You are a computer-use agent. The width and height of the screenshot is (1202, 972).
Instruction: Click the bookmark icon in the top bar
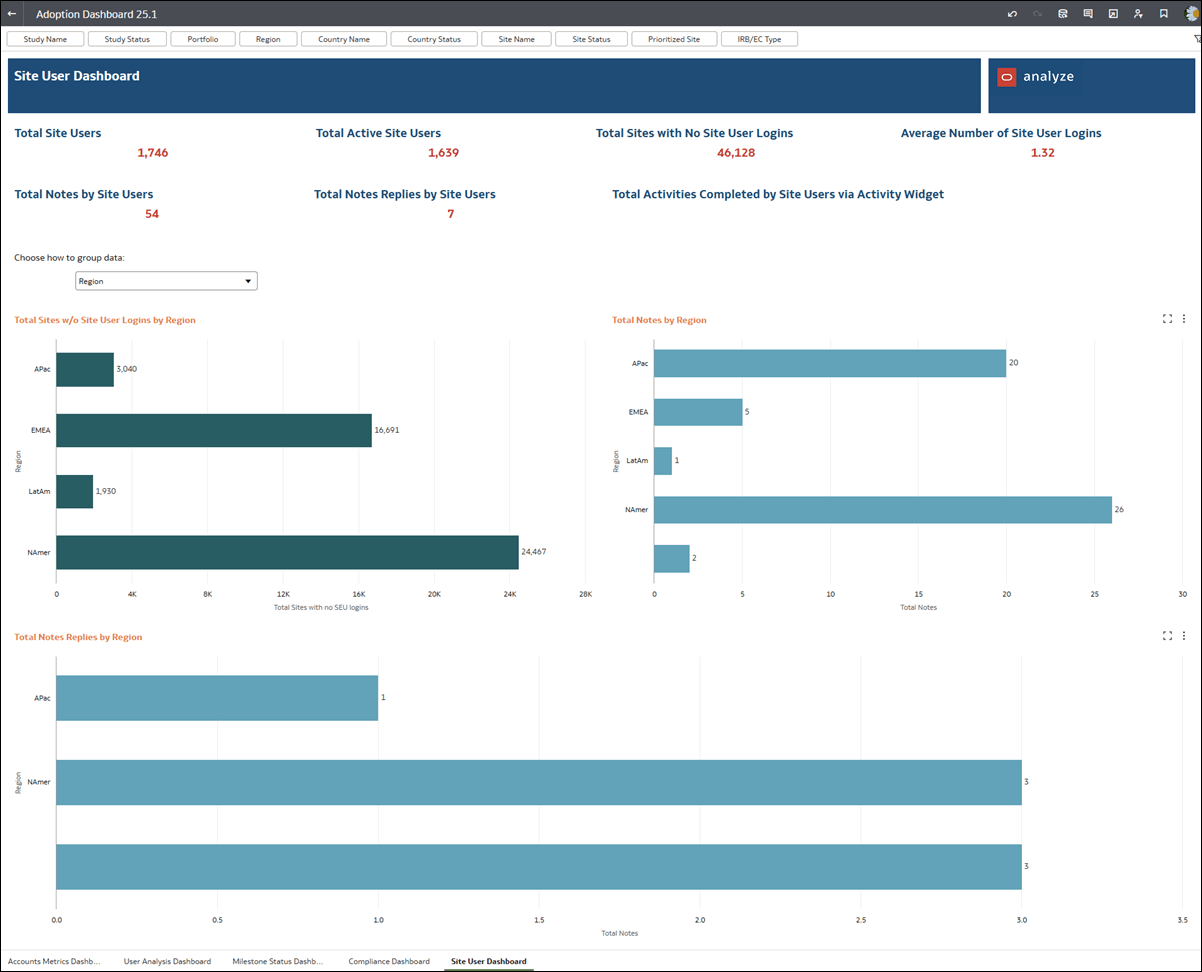point(1163,13)
